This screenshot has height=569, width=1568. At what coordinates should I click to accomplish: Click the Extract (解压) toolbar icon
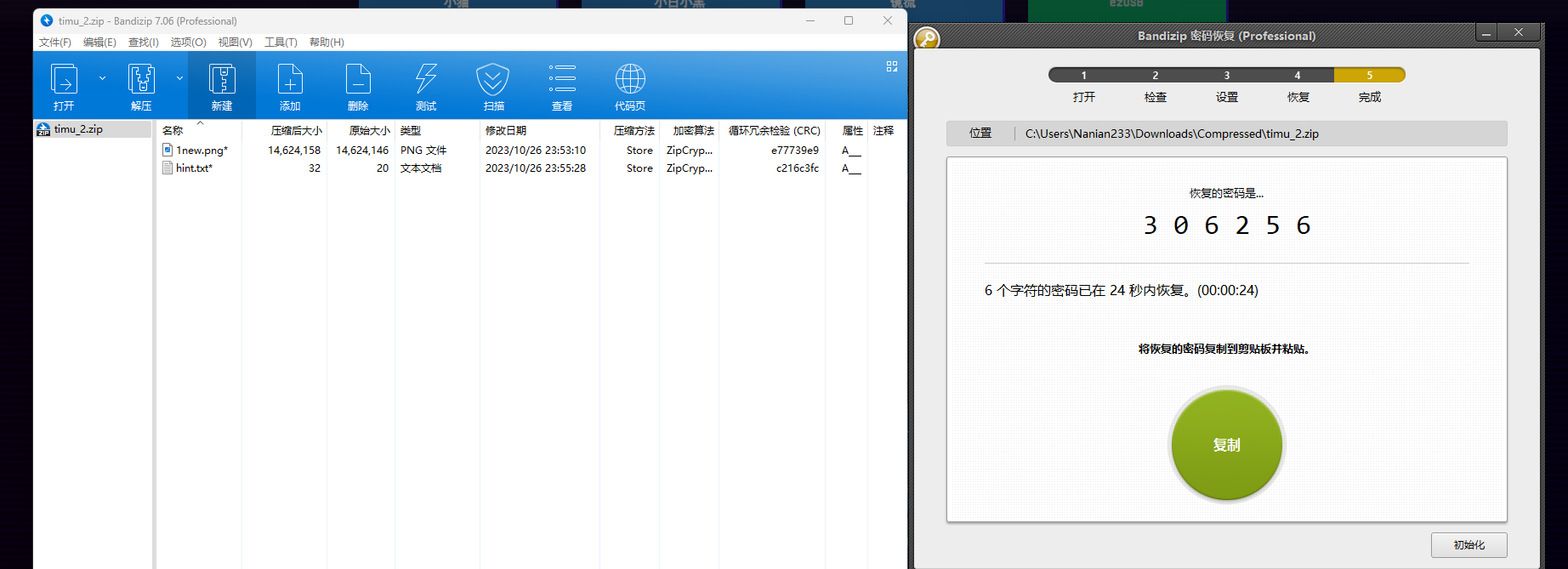pos(141,79)
